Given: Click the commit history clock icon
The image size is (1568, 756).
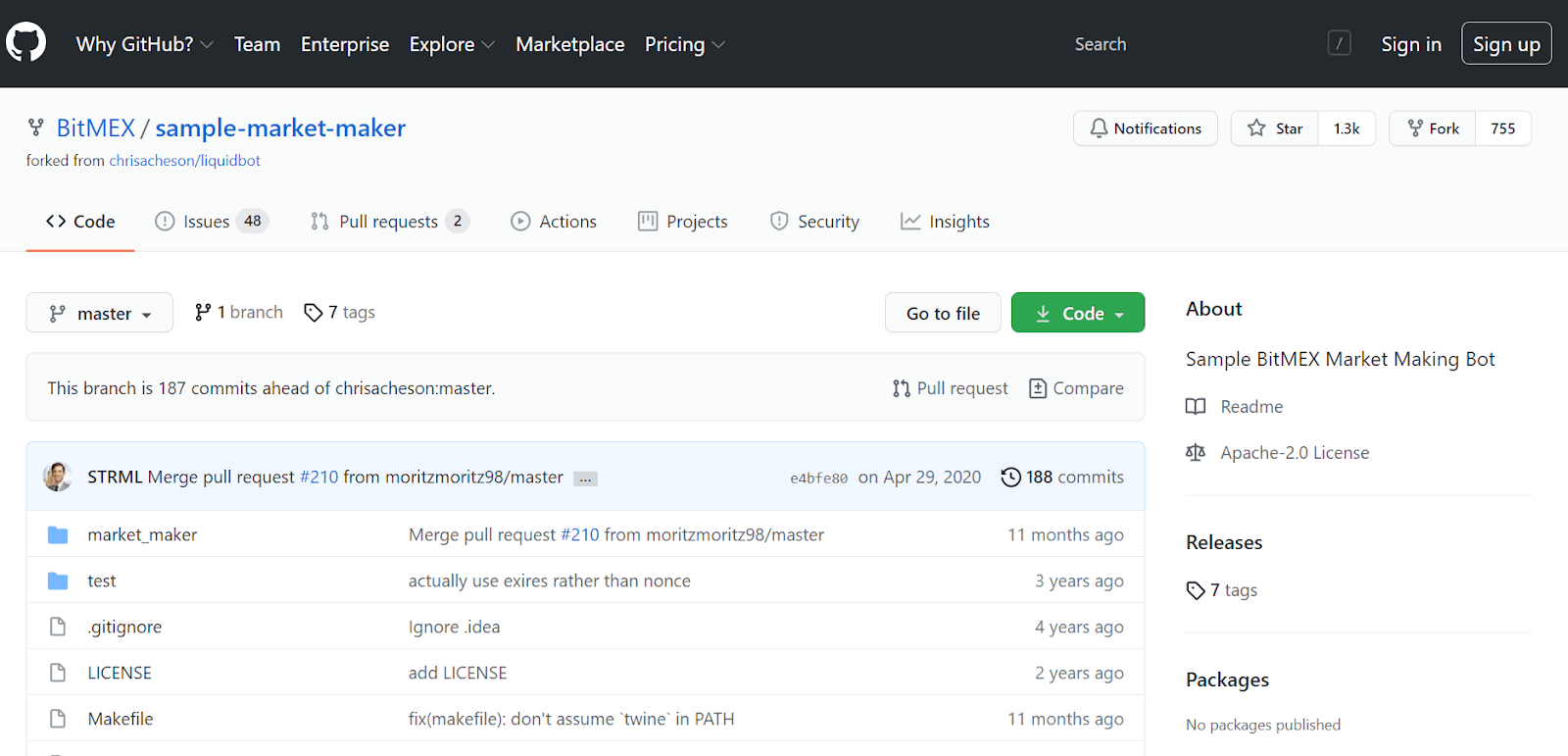Looking at the screenshot, I should click(1010, 478).
